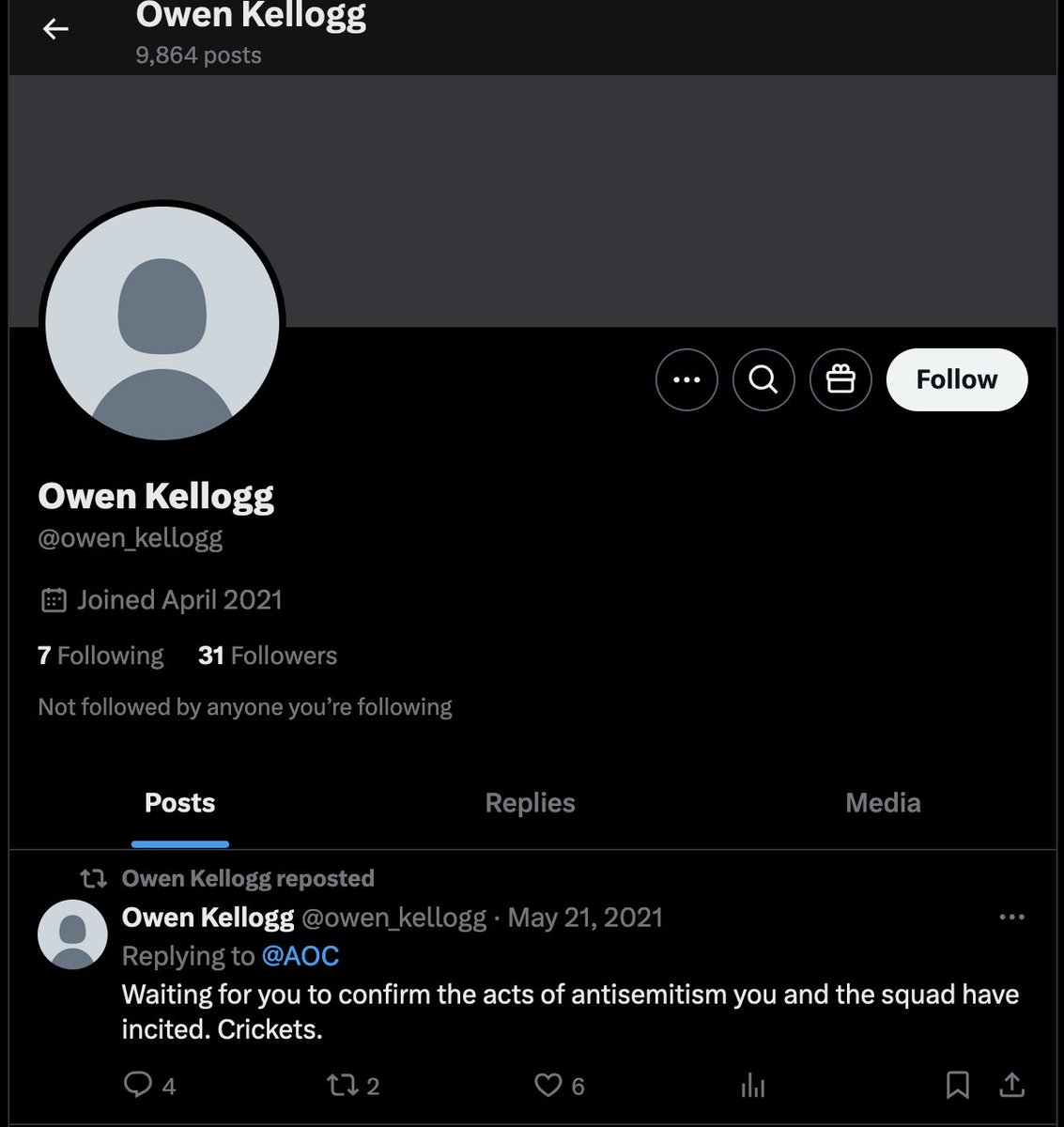Click the profile search magnifier icon
Viewport: 1064px width, 1127px height.
763,379
